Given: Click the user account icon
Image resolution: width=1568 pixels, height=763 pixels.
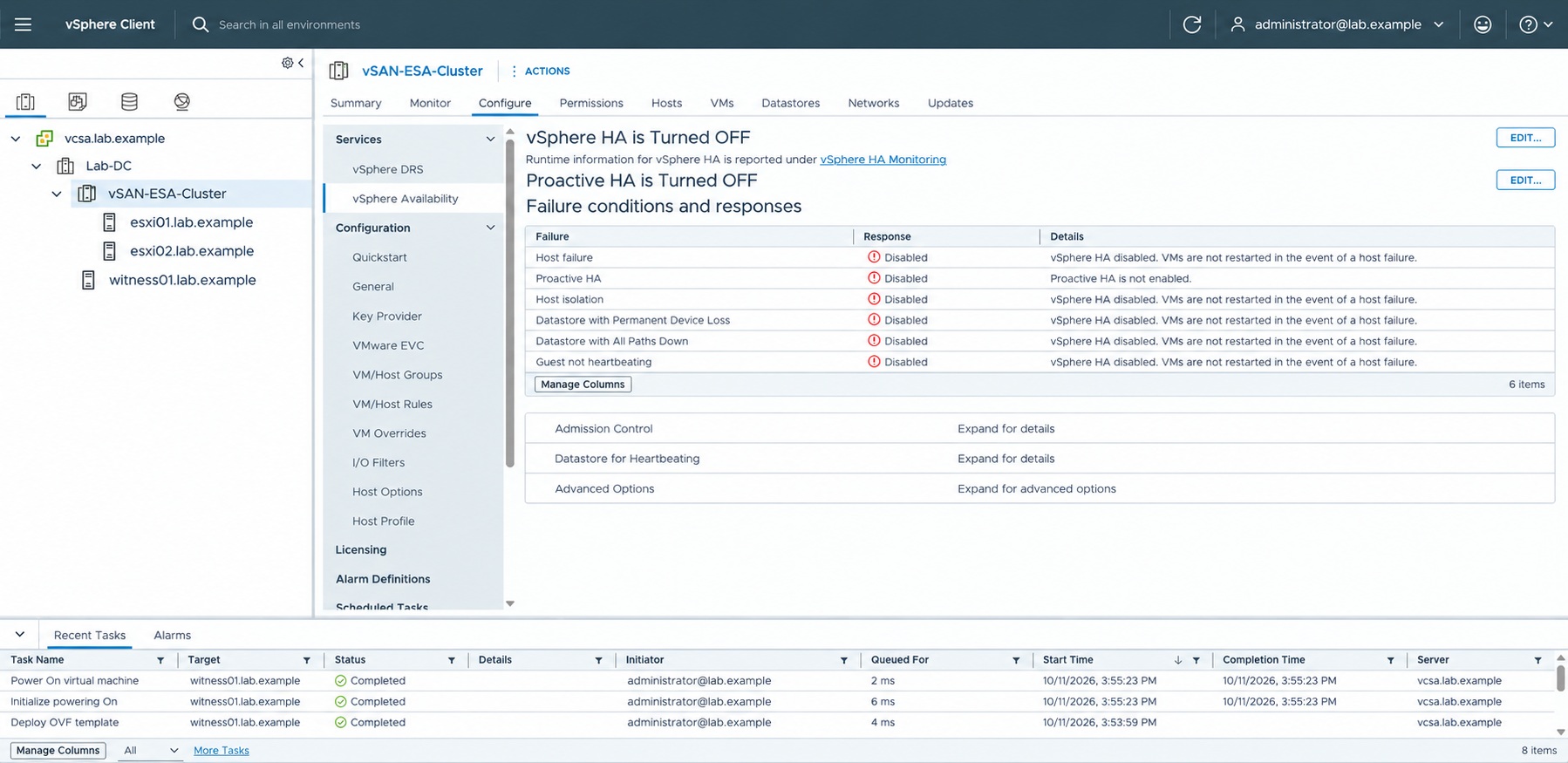Looking at the screenshot, I should point(1237,24).
